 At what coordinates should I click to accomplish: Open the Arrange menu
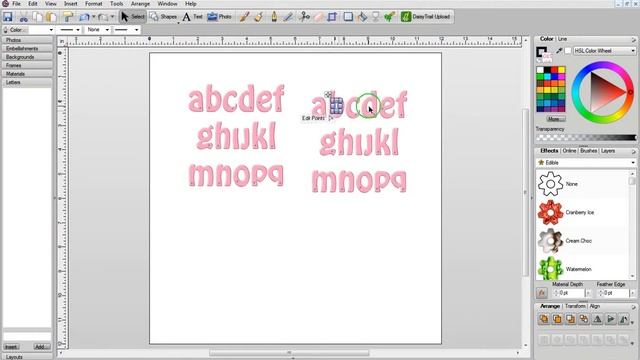[140, 4]
